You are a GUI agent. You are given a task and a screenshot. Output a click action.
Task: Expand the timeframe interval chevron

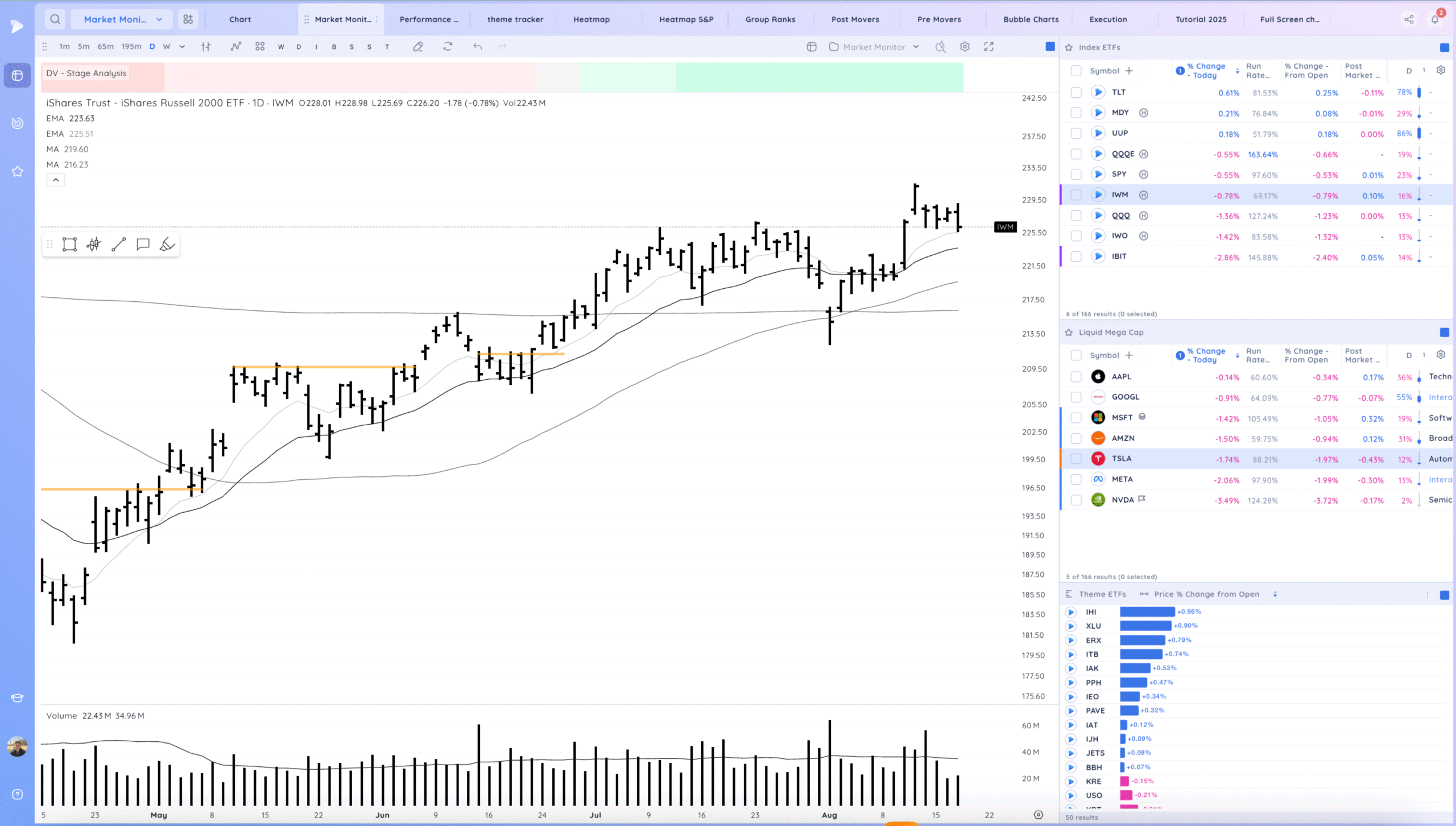coord(182,47)
